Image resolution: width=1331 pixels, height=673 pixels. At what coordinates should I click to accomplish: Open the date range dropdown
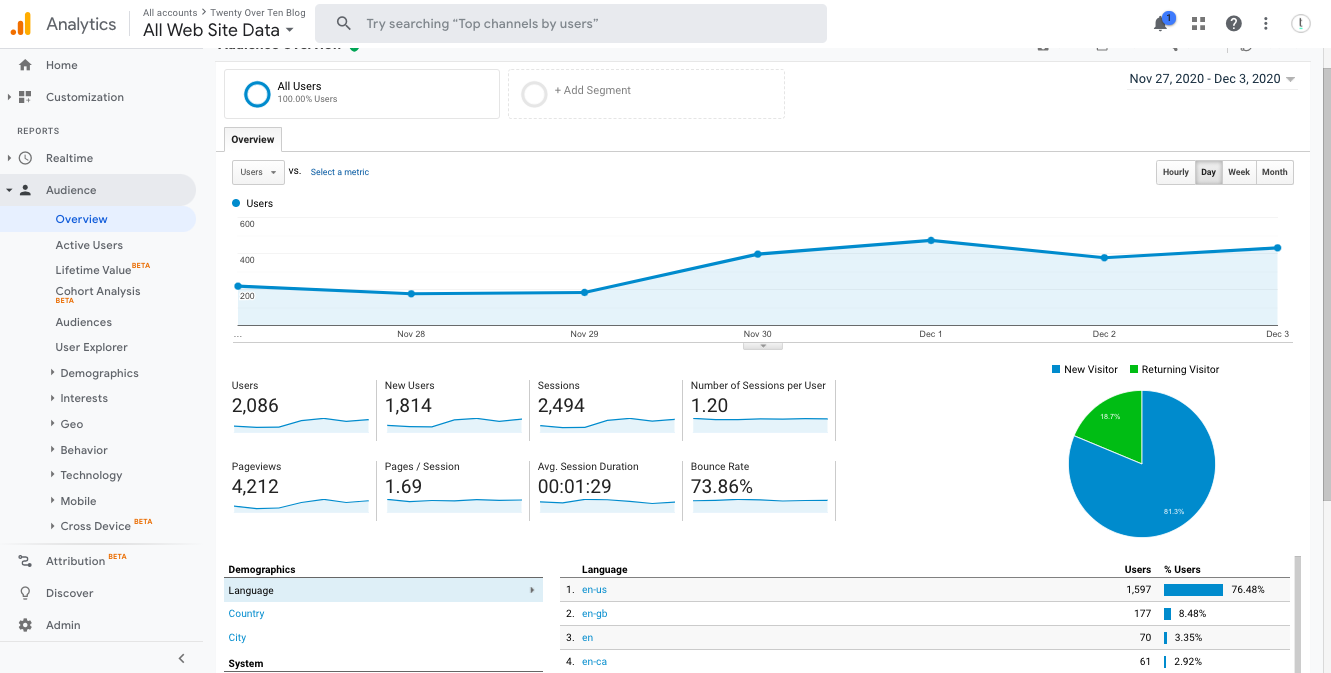pyautogui.click(x=1211, y=79)
